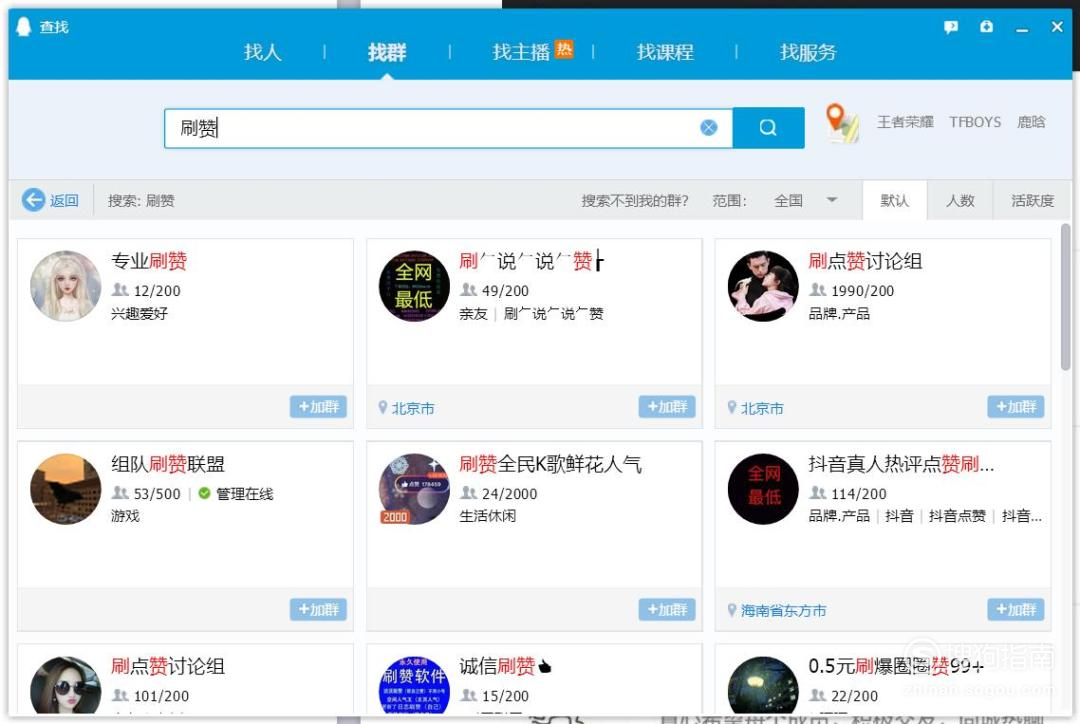This screenshot has width=1080, height=724.
Task: Switch to the 找主播 tab
Action: click(520, 52)
